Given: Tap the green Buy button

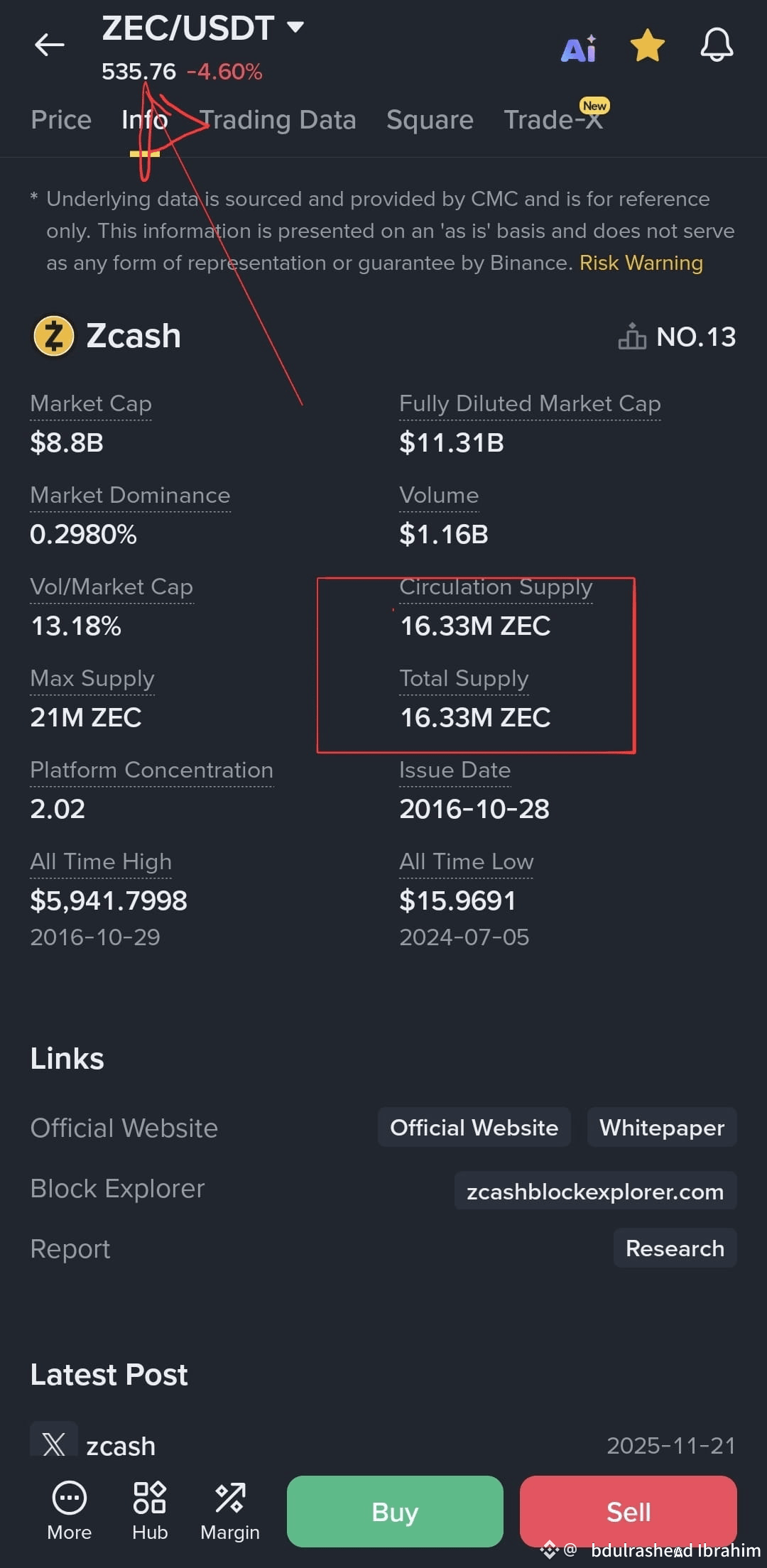Looking at the screenshot, I should coord(395,1511).
